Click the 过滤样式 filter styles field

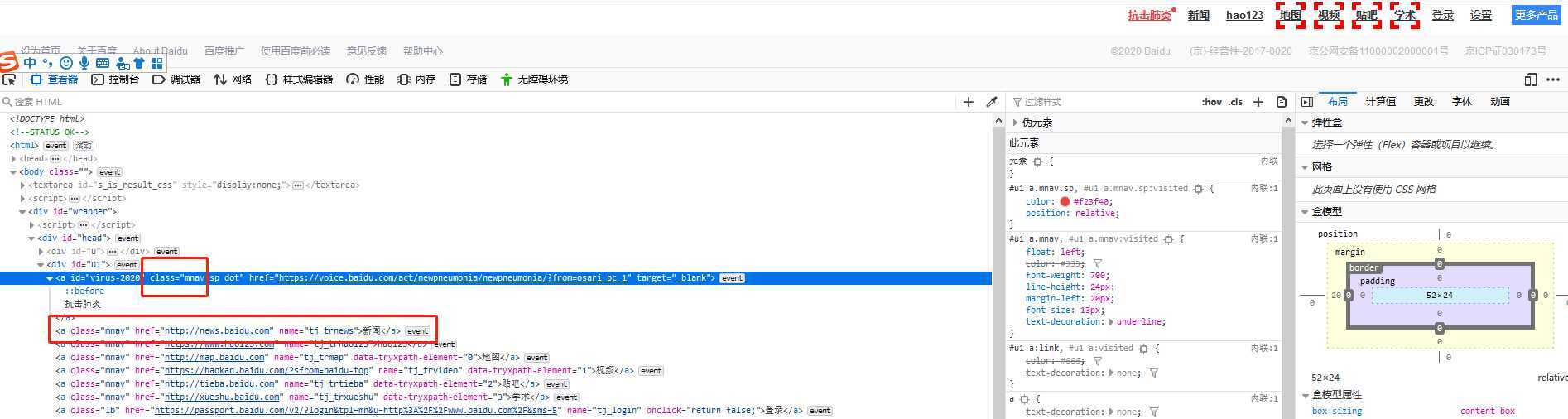(1101, 102)
